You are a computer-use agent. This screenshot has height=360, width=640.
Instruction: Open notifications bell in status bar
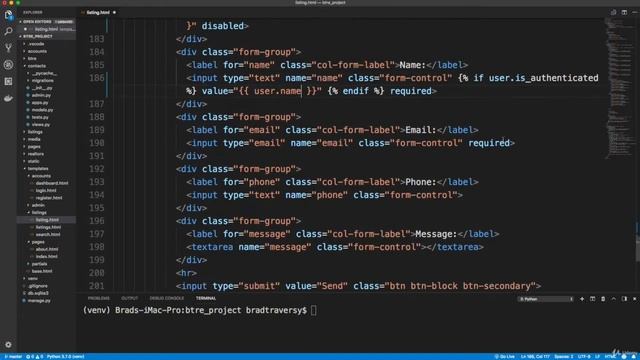click(x=634, y=356)
